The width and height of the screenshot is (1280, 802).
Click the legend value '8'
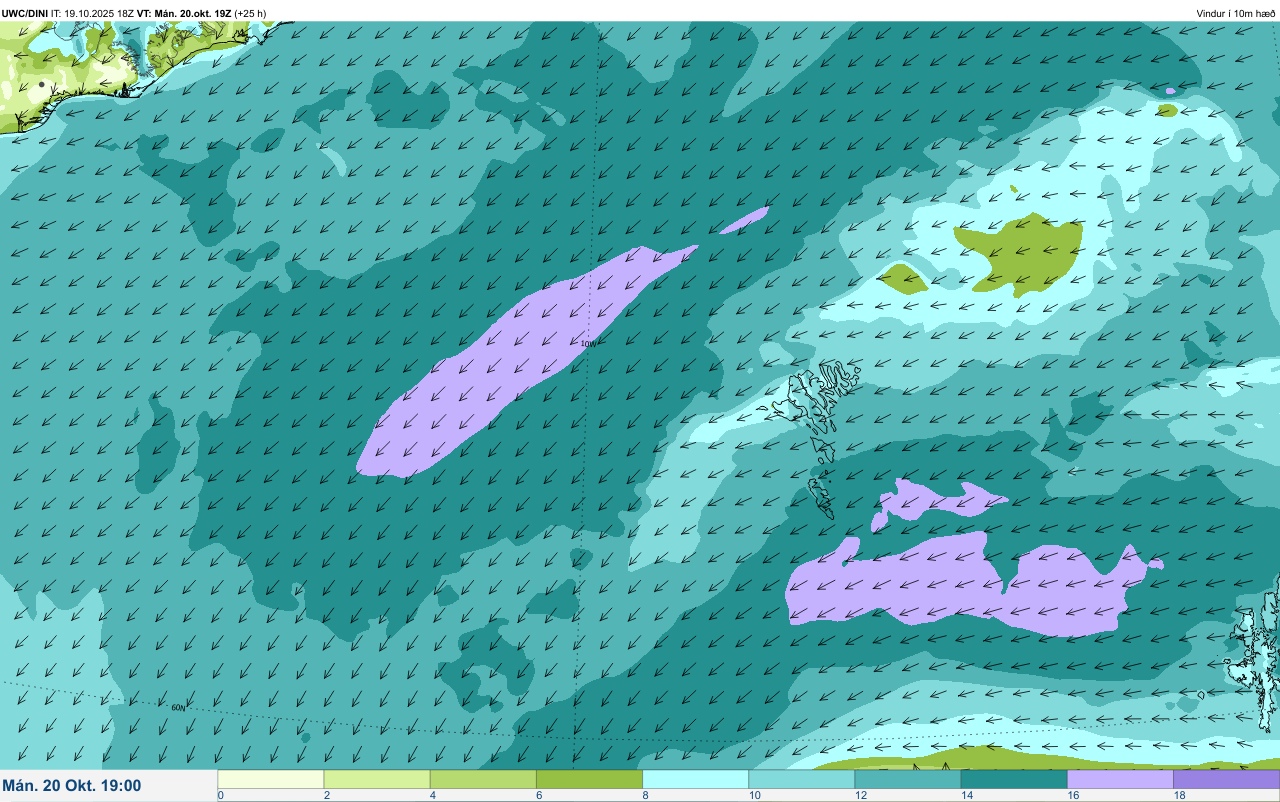[645, 795]
